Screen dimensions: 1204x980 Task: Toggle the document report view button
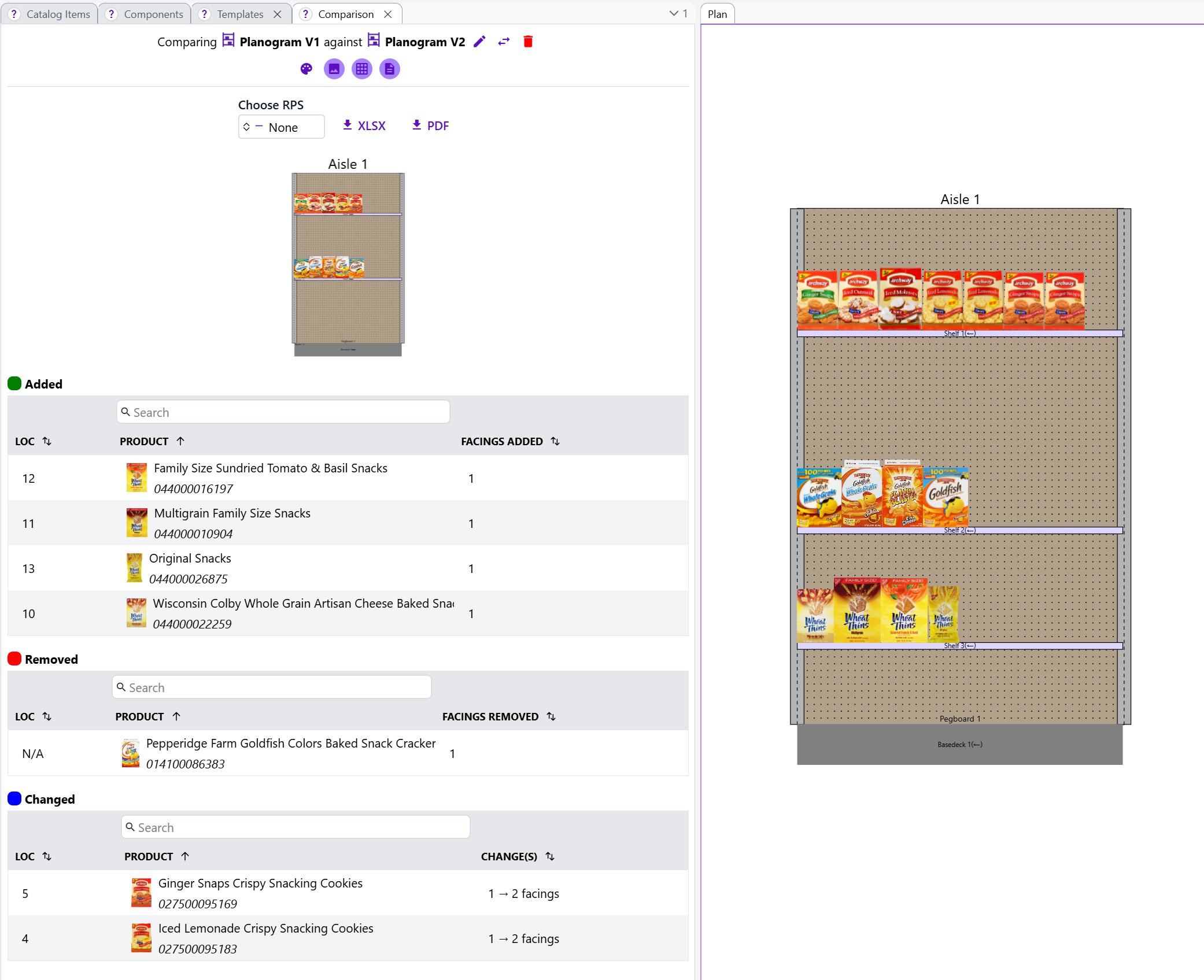390,69
